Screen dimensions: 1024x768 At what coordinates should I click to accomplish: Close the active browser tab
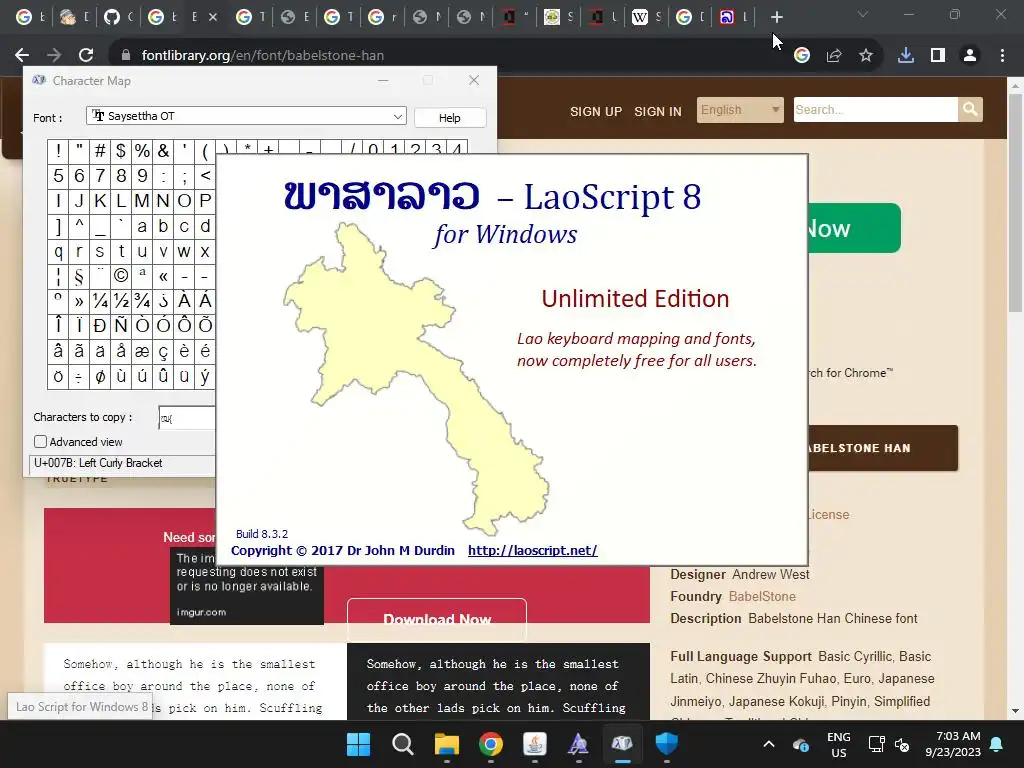coord(213,18)
